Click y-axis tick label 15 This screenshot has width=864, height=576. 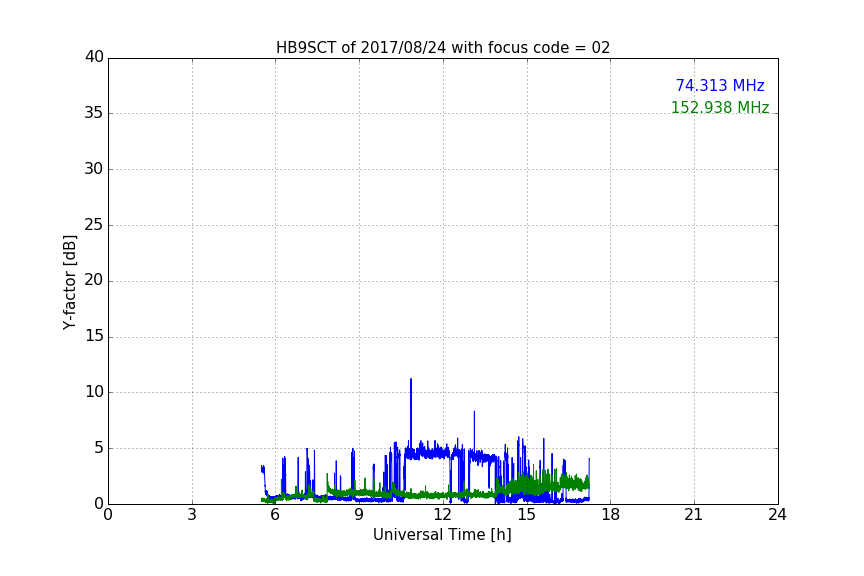click(x=94, y=336)
